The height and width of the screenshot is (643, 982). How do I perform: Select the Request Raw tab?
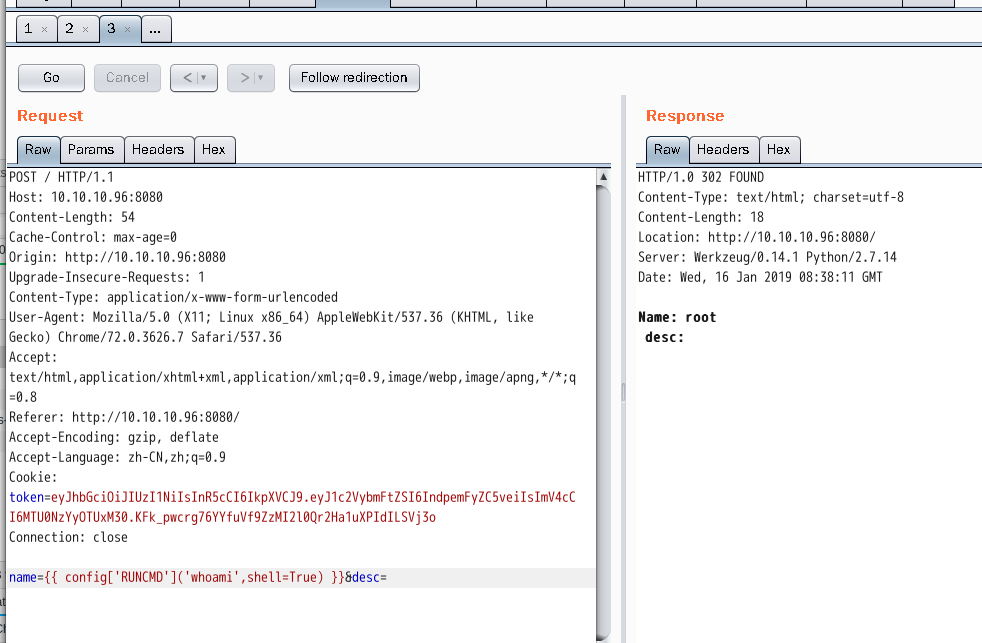(x=38, y=150)
